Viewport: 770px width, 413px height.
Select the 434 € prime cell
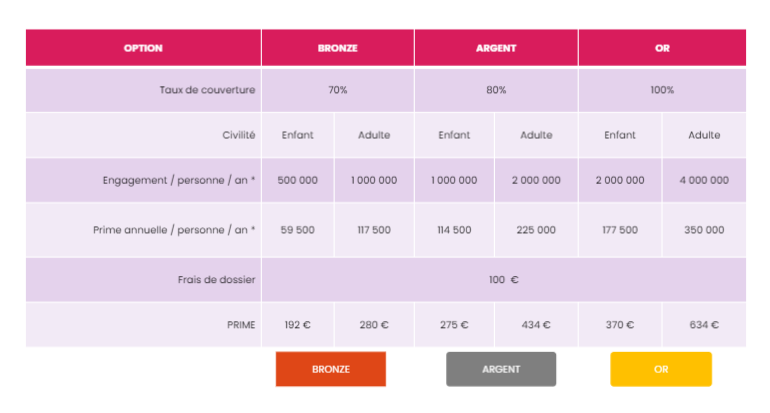[536, 325]
